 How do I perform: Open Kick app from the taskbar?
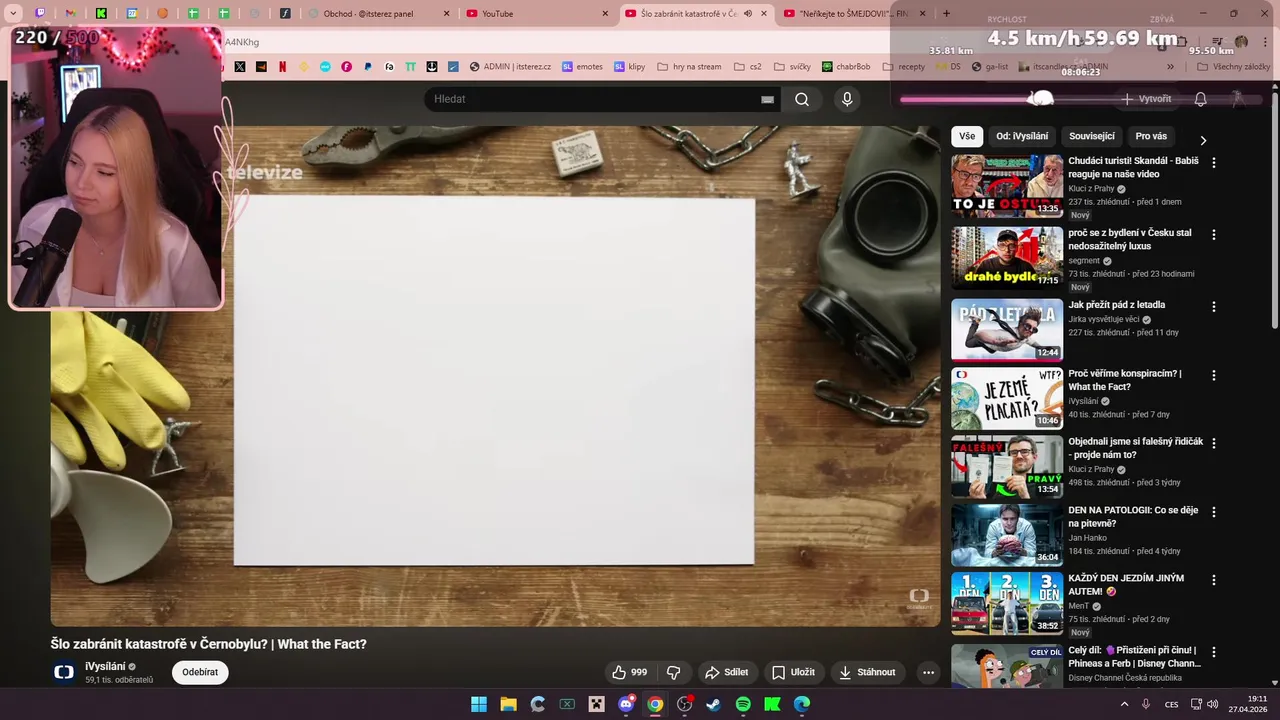772,704
